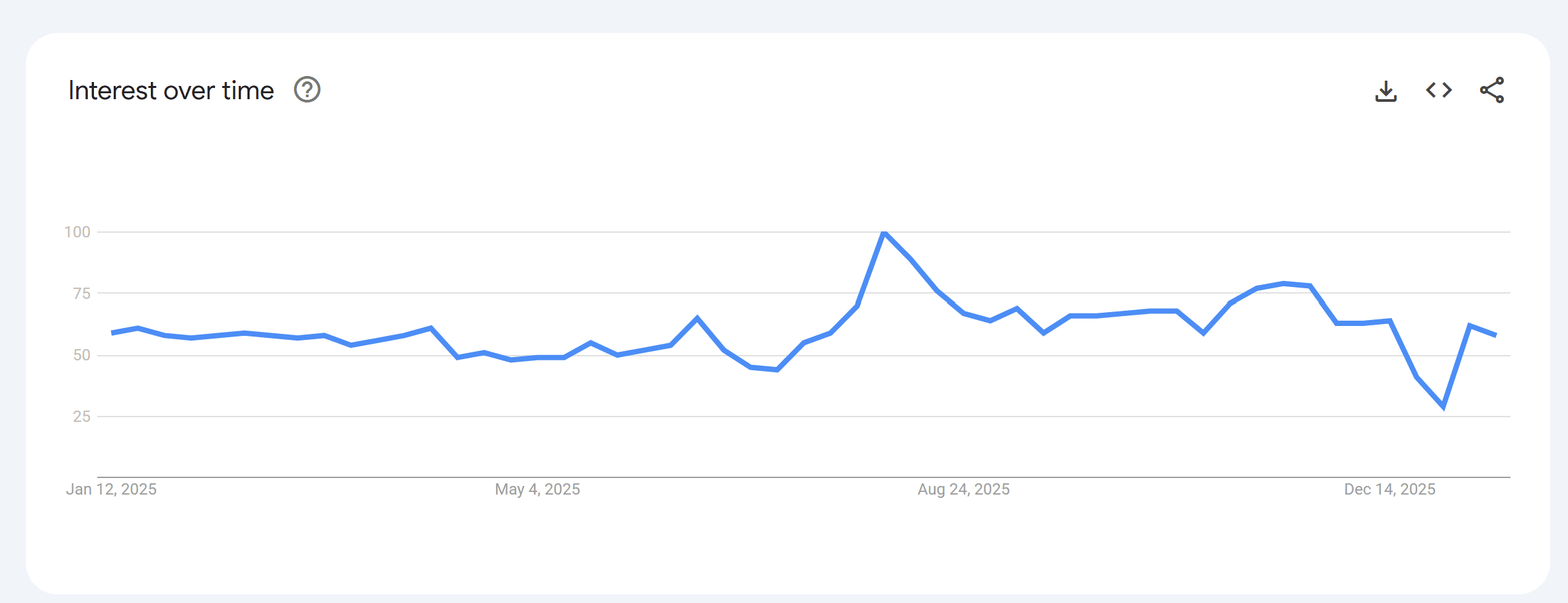
Task: Click the May 4, 2025 date label
Action: coord(537,489)
